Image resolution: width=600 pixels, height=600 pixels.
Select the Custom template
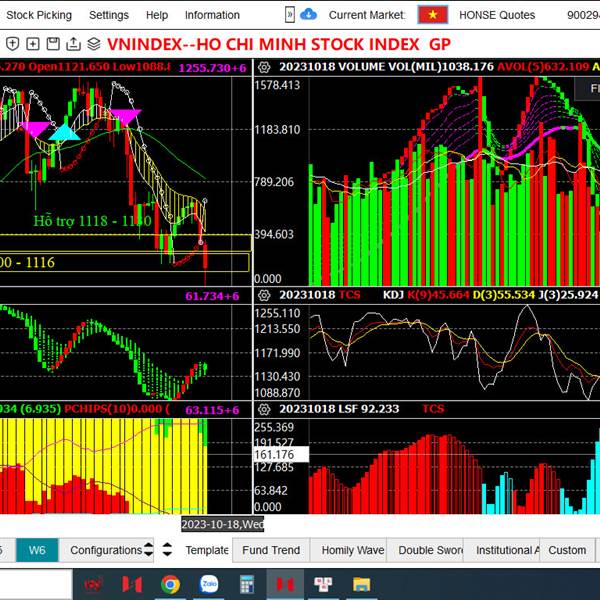[567, 550]
